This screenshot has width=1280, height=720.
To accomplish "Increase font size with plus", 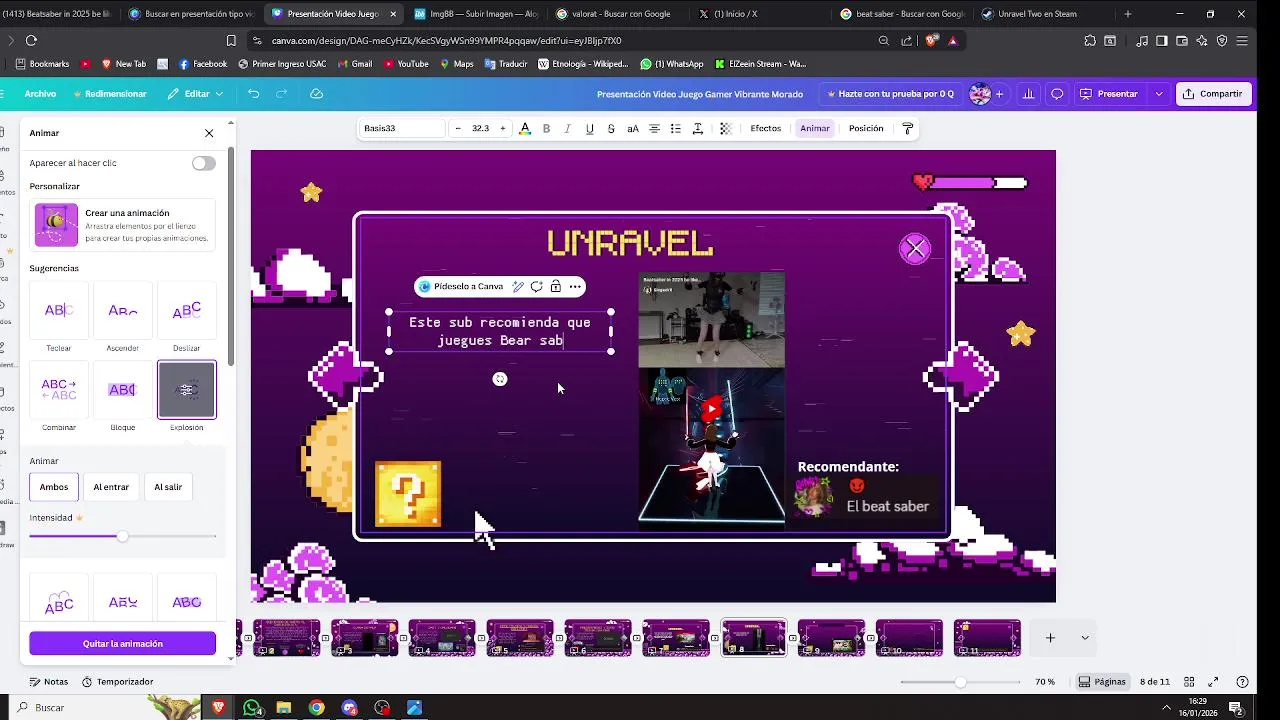I will coord(503,128).
